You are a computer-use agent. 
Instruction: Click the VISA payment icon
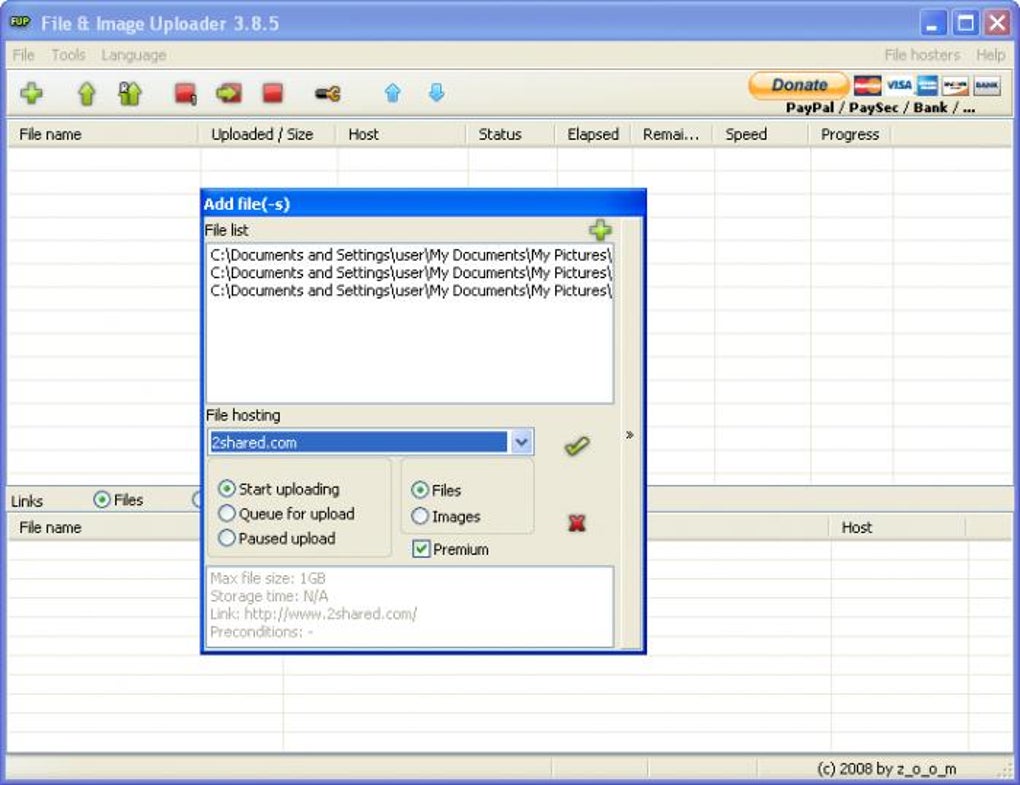(898, 85)
